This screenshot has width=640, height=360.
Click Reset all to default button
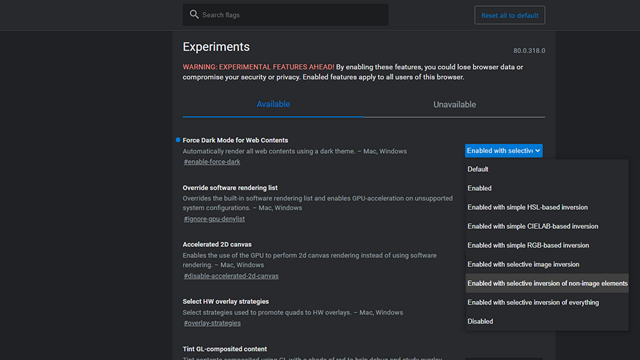point(509,15)
